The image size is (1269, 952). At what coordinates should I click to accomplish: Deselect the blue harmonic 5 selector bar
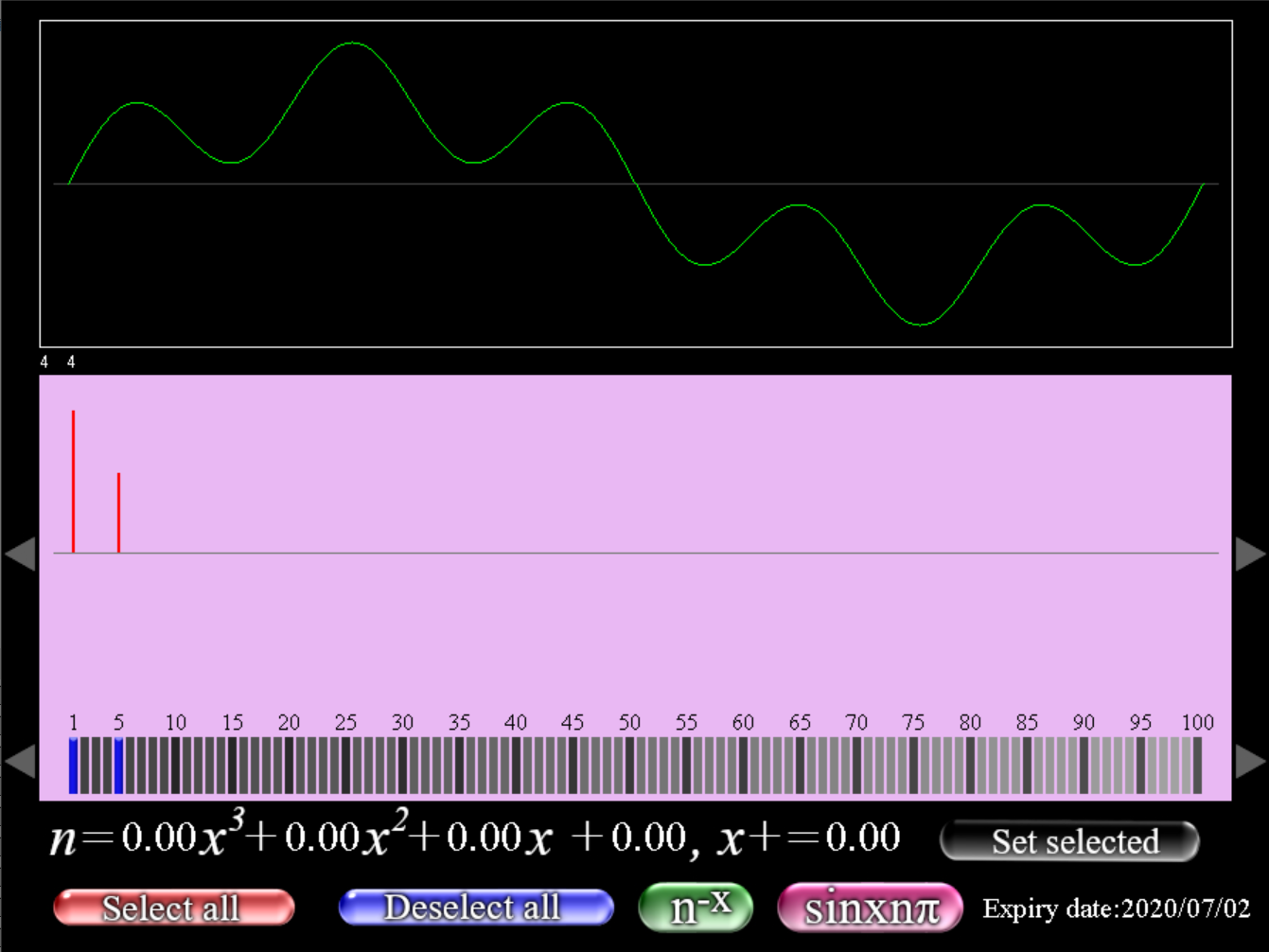118,766
